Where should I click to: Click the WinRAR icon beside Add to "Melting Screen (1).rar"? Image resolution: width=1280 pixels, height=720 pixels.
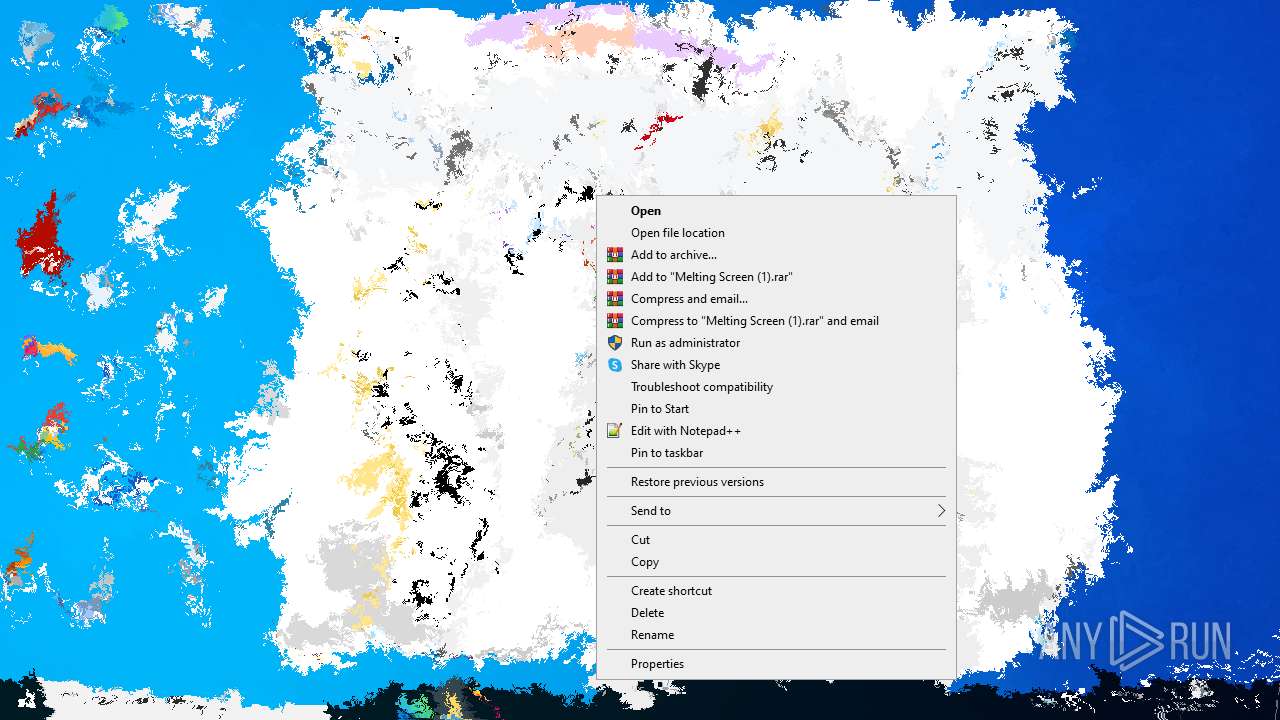615,277
